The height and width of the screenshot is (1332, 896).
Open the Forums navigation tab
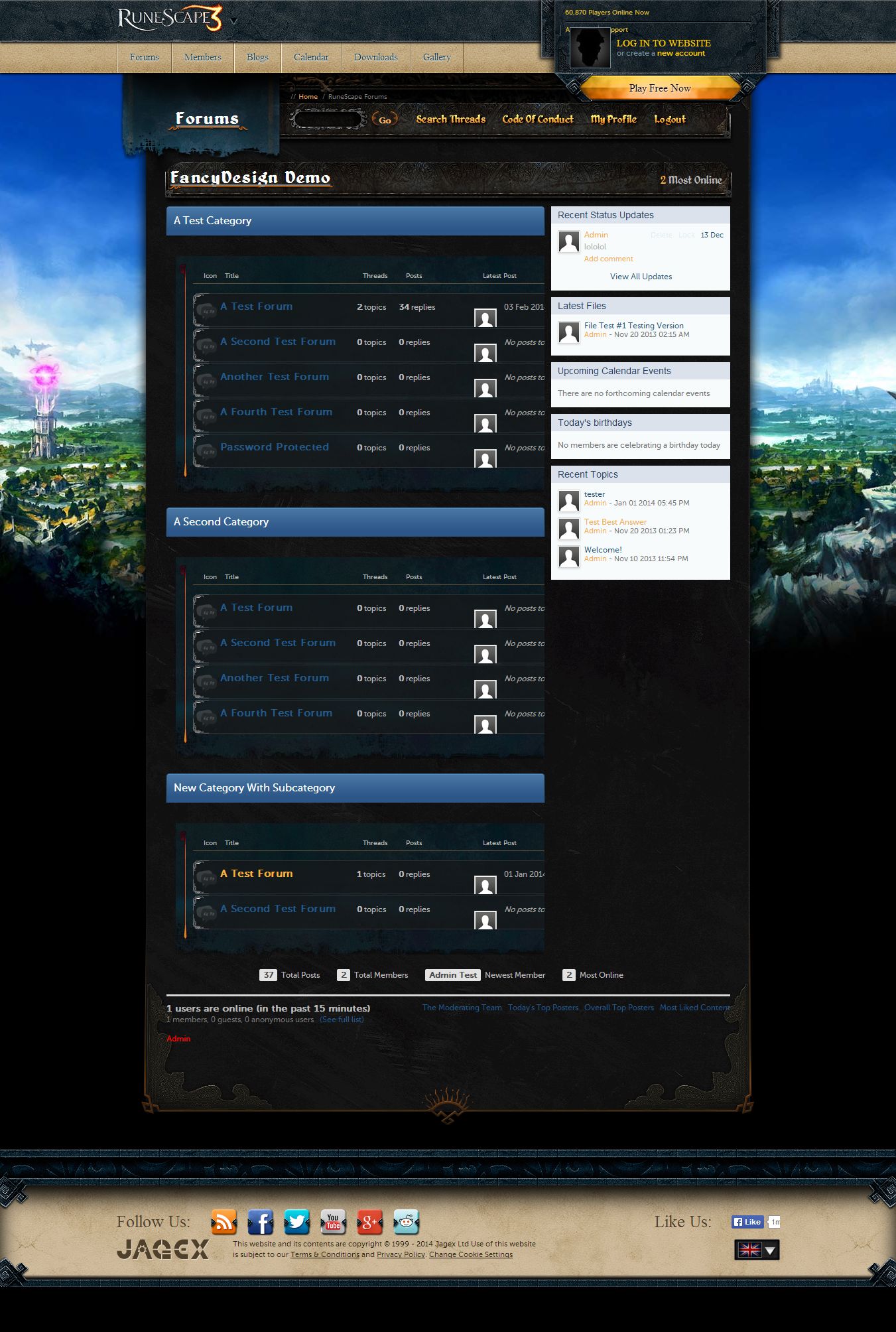click(x=145, y=58)
